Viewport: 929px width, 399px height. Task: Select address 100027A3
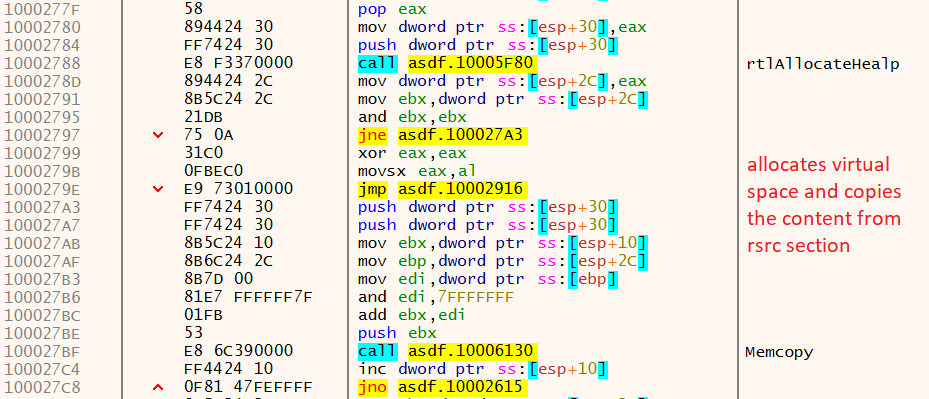click(x=42, y=207)
